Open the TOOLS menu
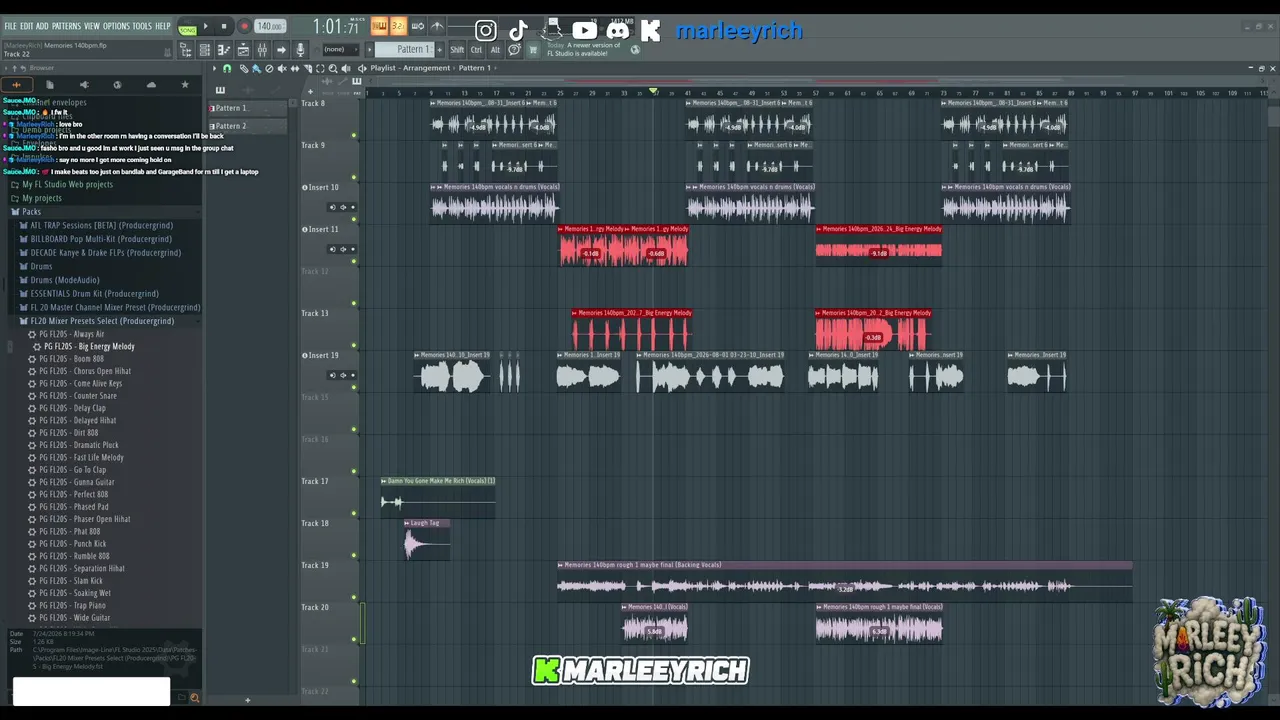This screenshot has width=1280, height=720. coord(142,26)
